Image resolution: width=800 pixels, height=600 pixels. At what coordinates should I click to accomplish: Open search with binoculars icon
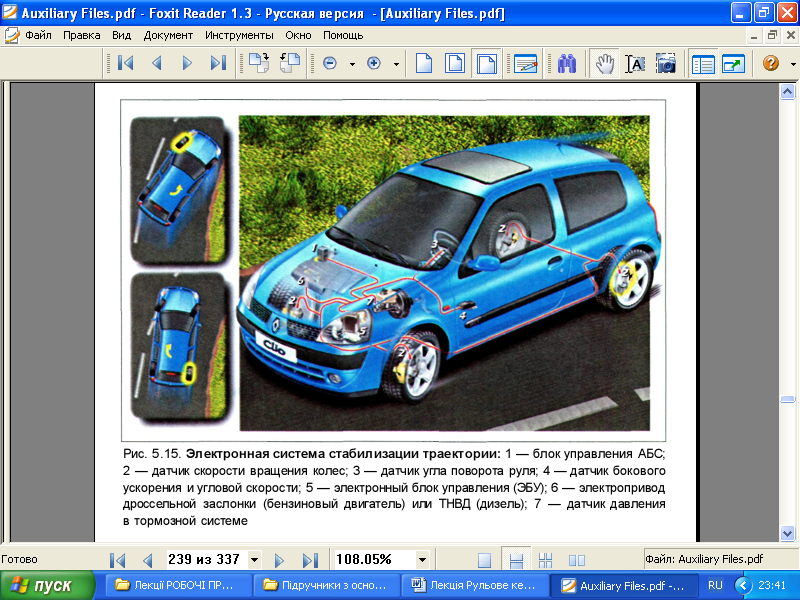pyautogui.click(x=567, y=63)
